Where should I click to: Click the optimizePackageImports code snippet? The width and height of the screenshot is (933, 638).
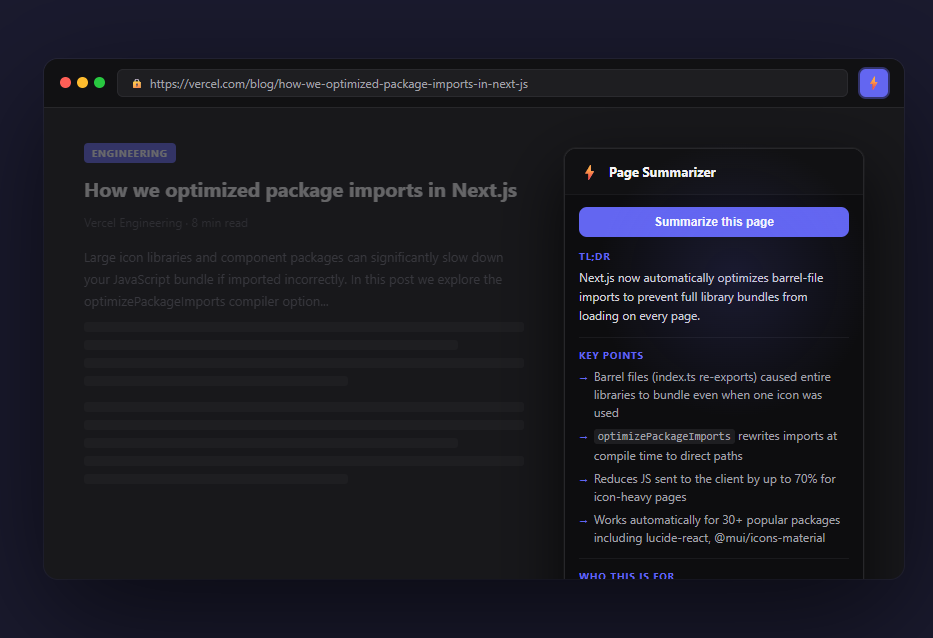tap(664, 436)
